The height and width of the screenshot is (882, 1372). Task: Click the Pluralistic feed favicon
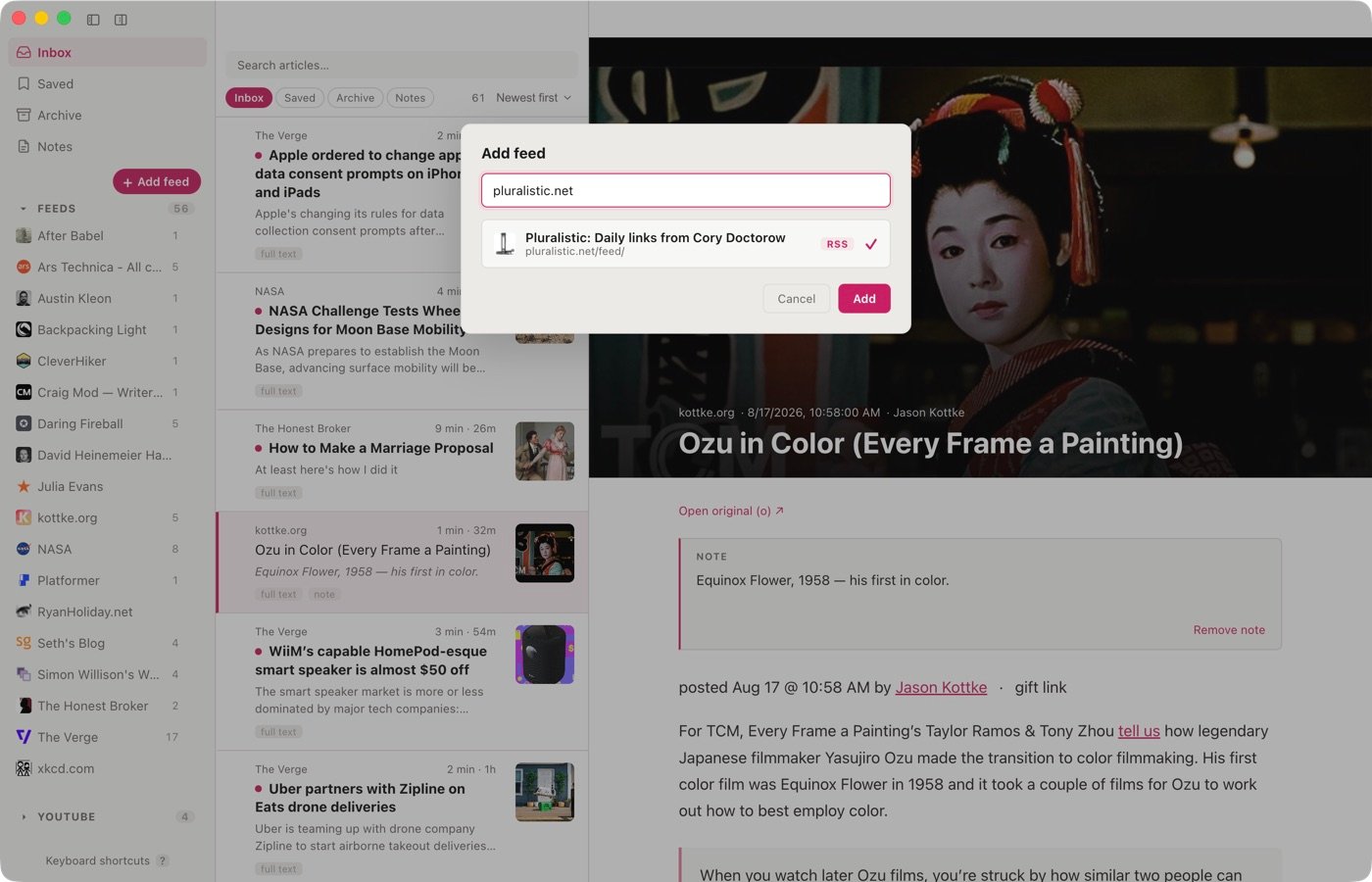pyautogui.click(x=505, y=244)
